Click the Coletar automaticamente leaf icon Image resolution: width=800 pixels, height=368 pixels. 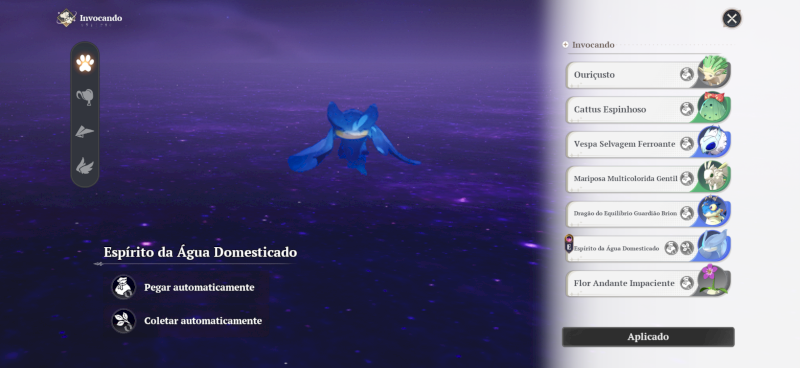123,321
